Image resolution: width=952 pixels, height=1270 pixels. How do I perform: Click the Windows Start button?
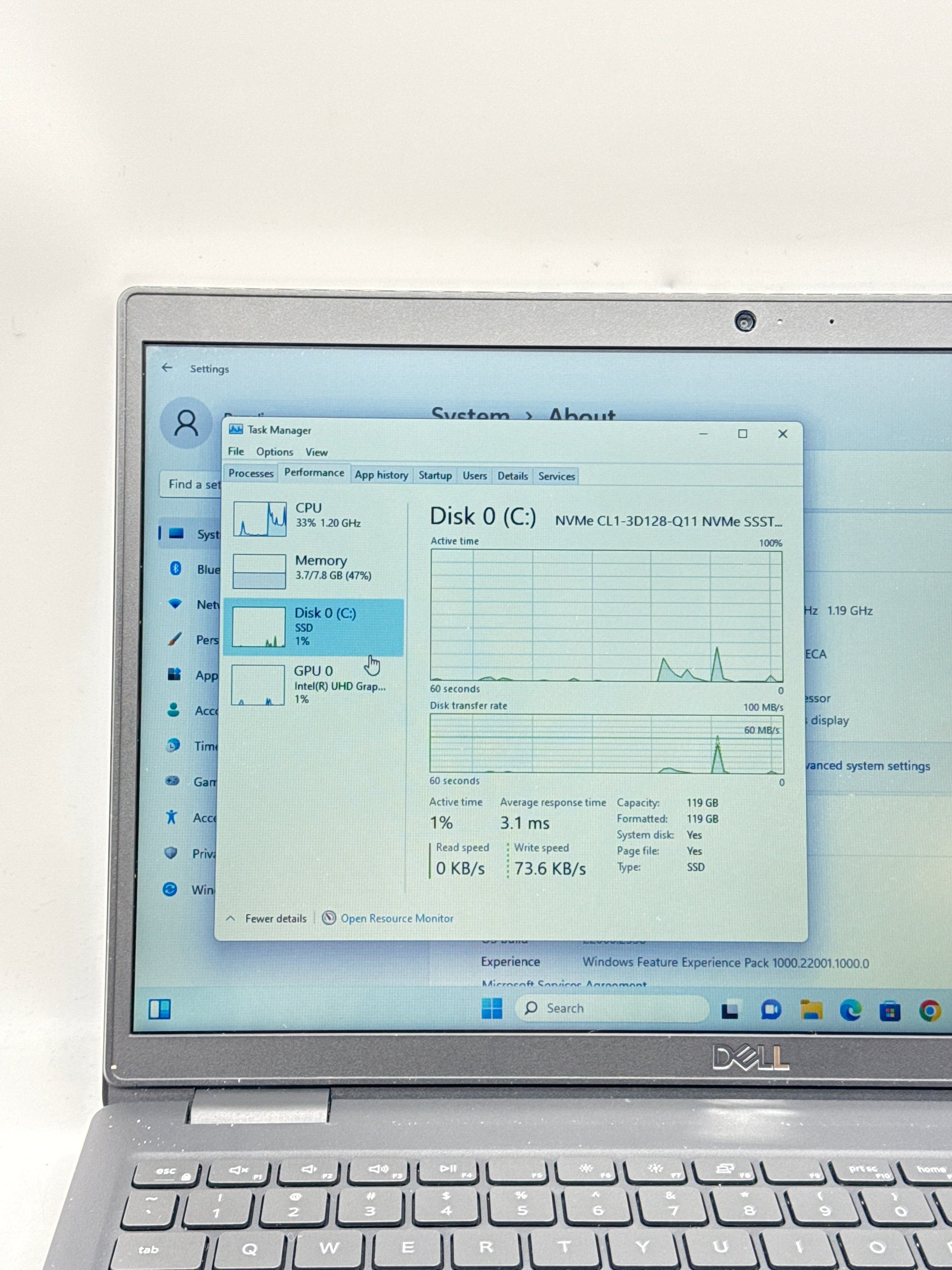492,1008
